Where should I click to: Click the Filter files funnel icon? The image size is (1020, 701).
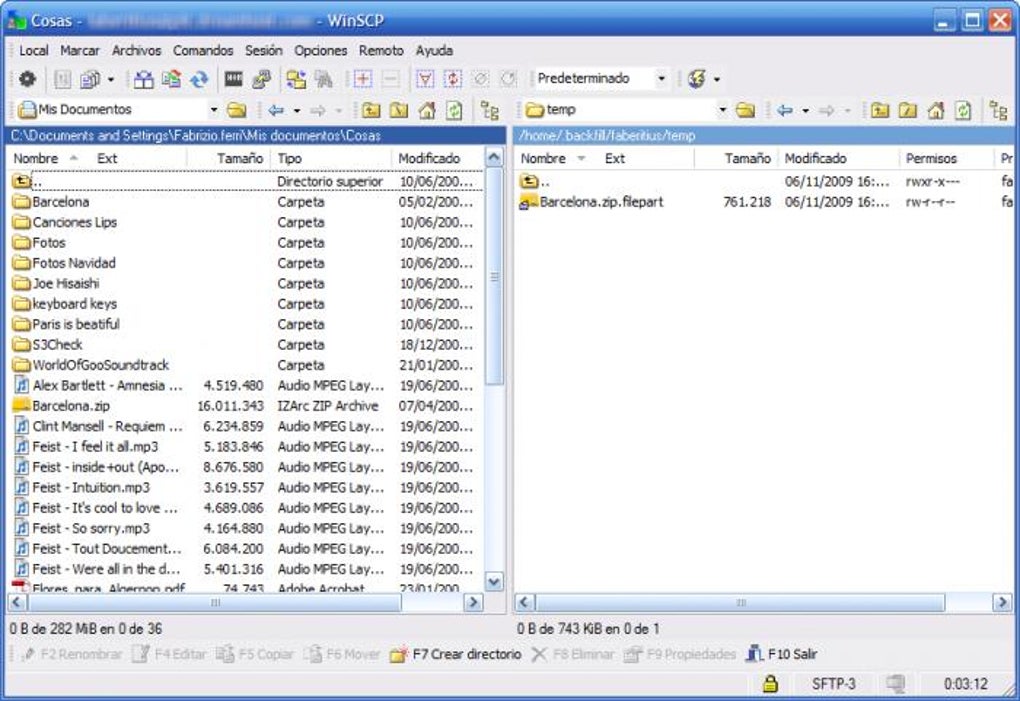point(425,79)
